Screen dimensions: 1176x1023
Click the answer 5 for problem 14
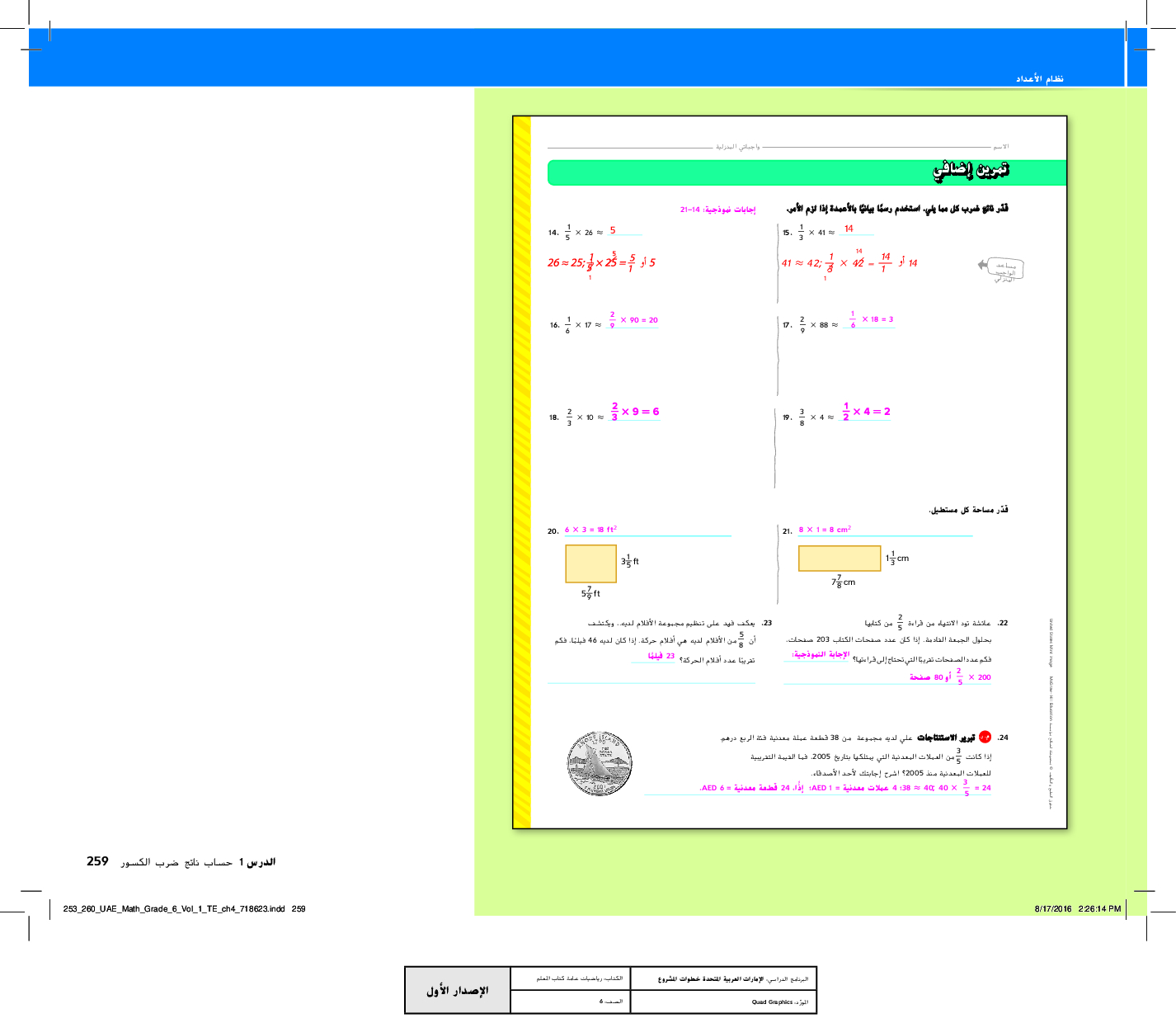click(x=613, y=230)
